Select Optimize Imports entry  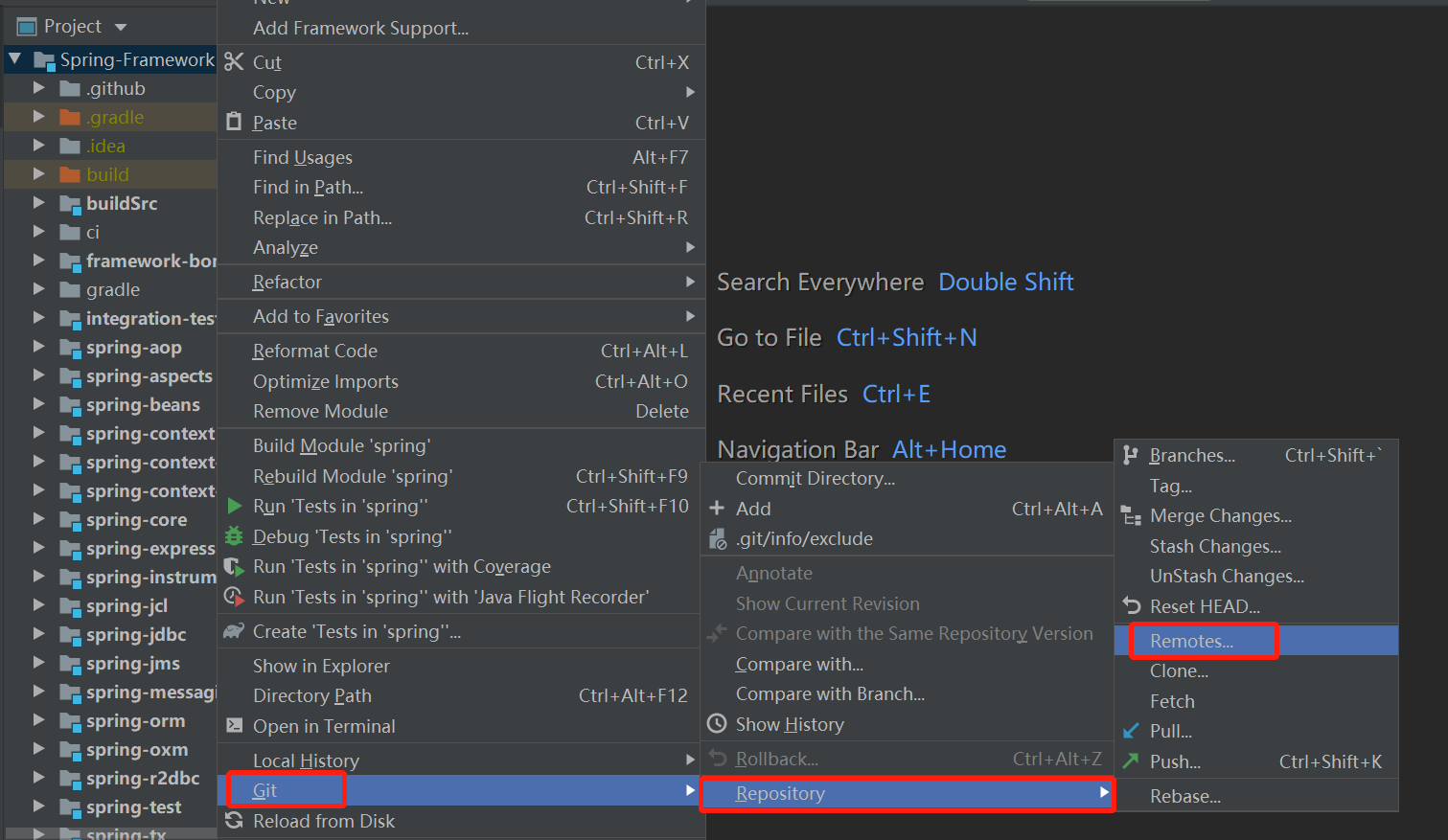click(x=461, y=381)
